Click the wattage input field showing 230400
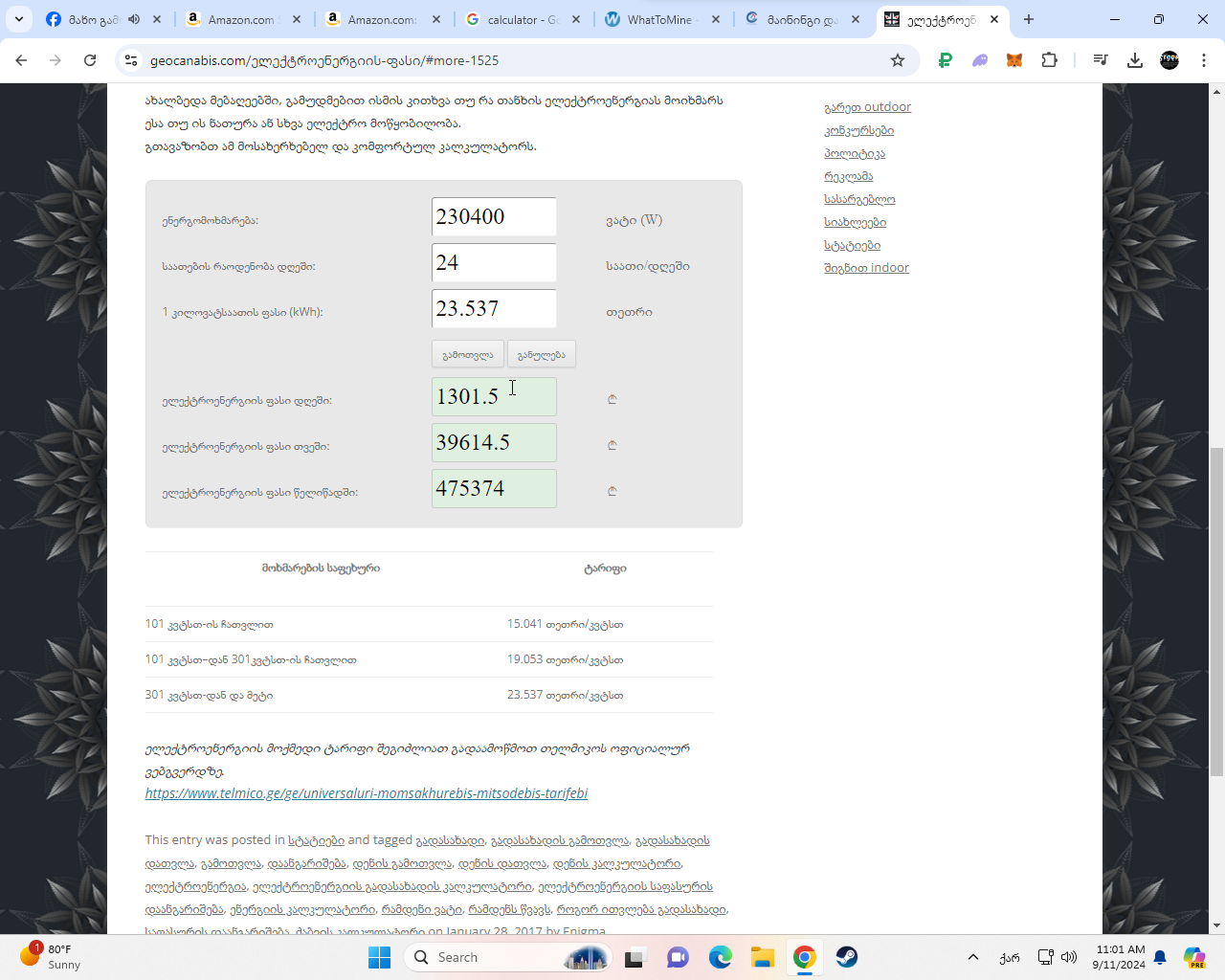Screen dimensions: 1225x980 (x=494, y=217)
